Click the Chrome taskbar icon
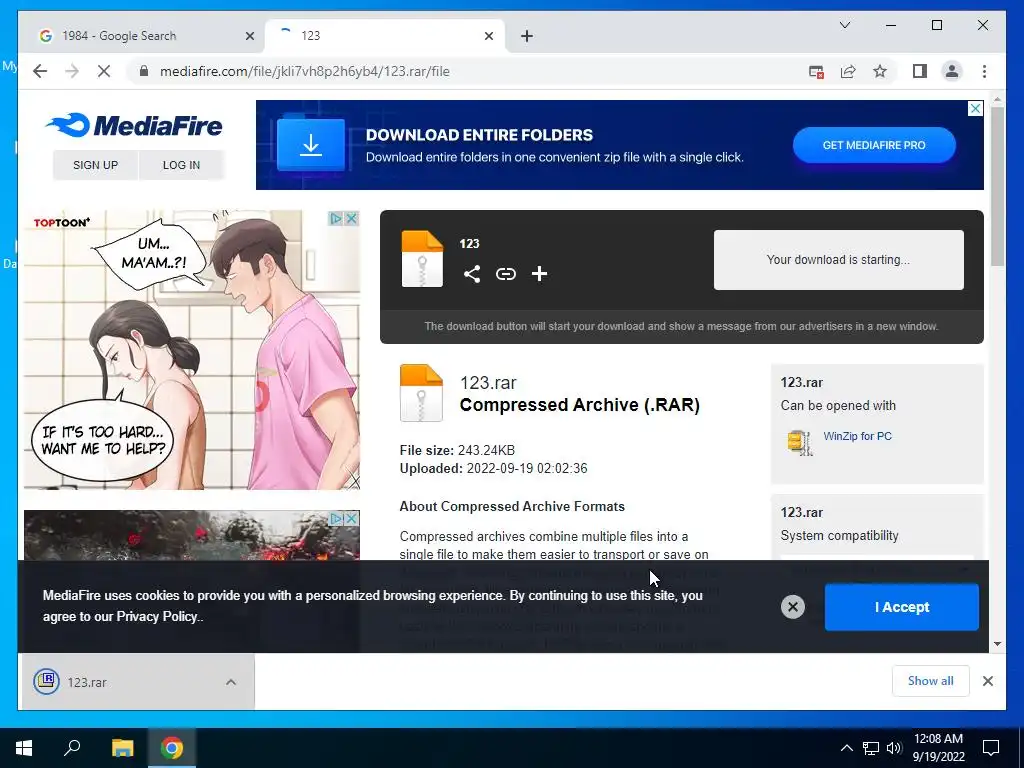 tap(172, 748)
